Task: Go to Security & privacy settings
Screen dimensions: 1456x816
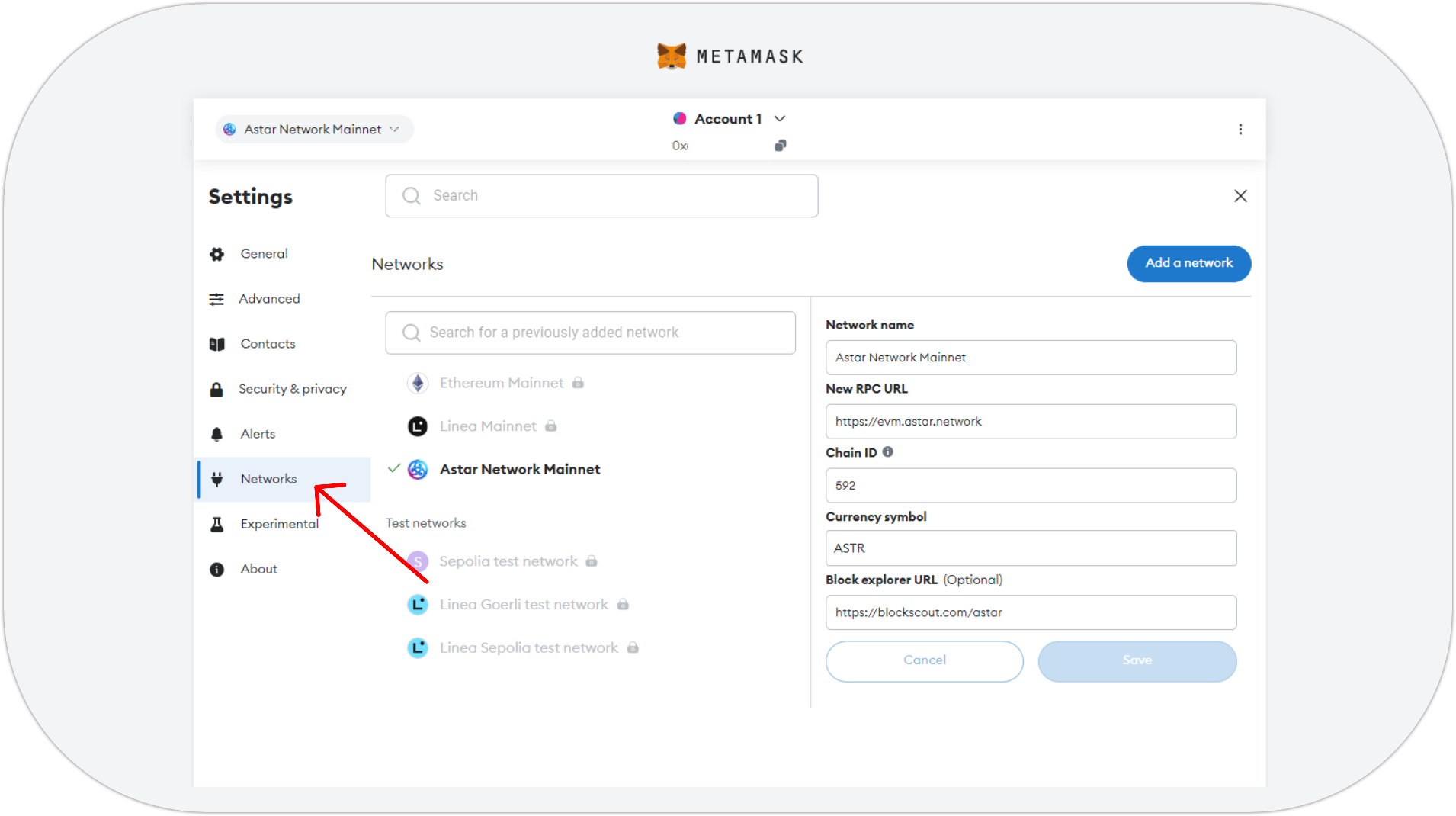Action: tap(292, 389)
